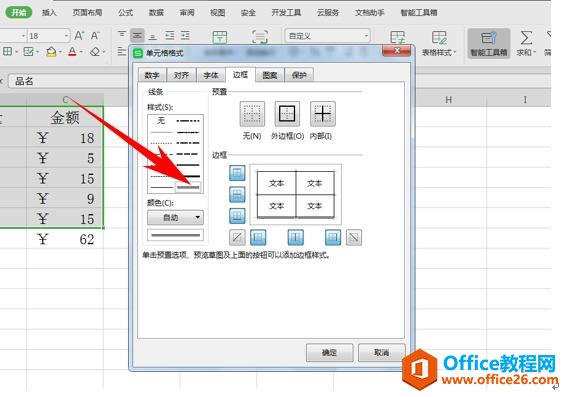
Task: Align text to top
Action: point(122,35)
